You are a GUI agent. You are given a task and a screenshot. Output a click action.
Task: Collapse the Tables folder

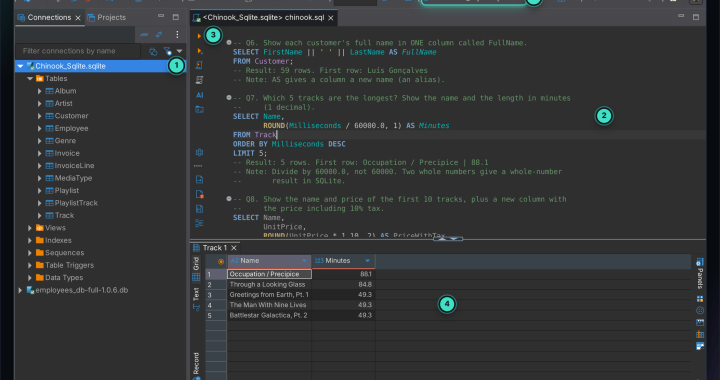click(x=30, y=78)
